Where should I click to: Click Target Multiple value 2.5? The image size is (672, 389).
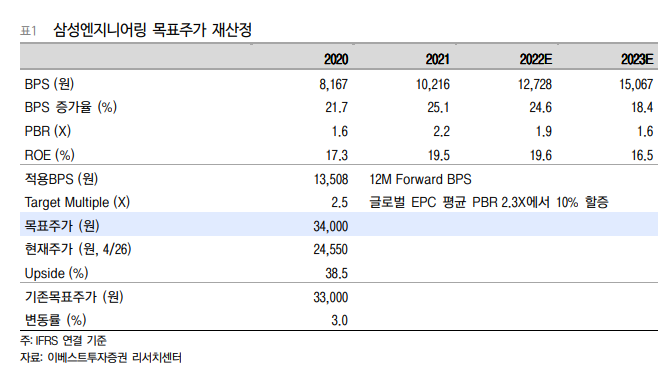[x=339, y=203]
